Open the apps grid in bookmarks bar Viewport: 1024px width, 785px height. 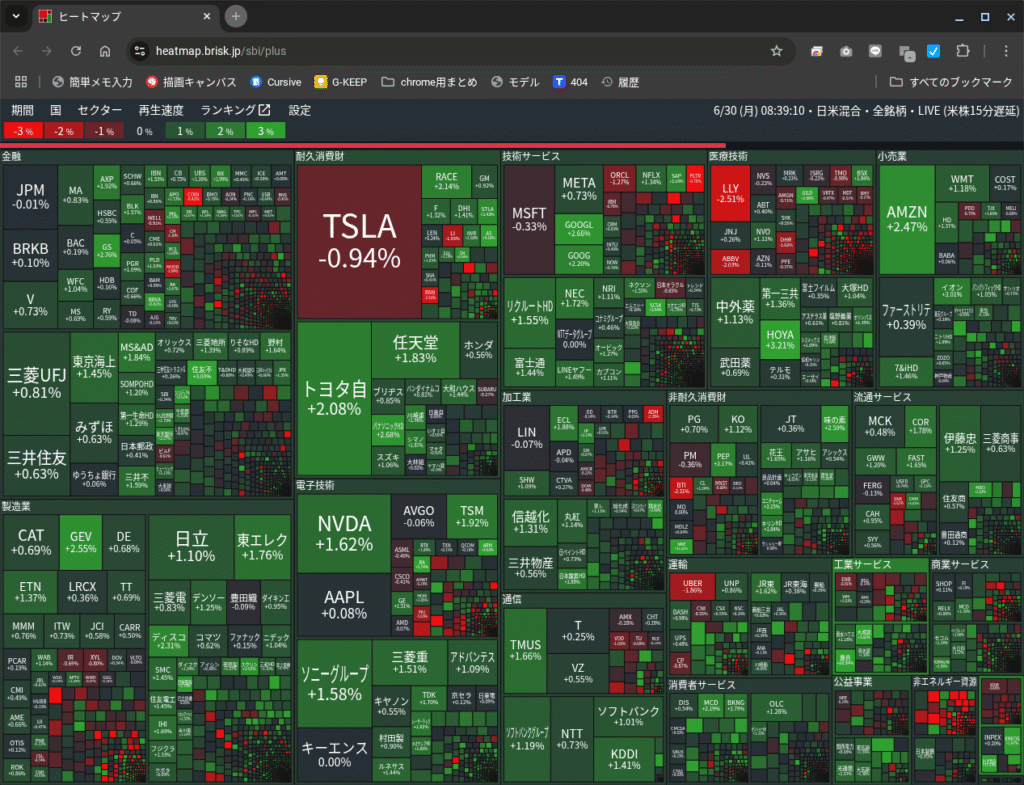click(21, 82)
